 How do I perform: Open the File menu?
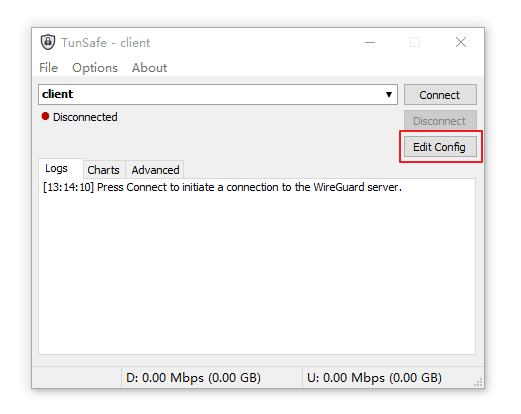point(49,68)
